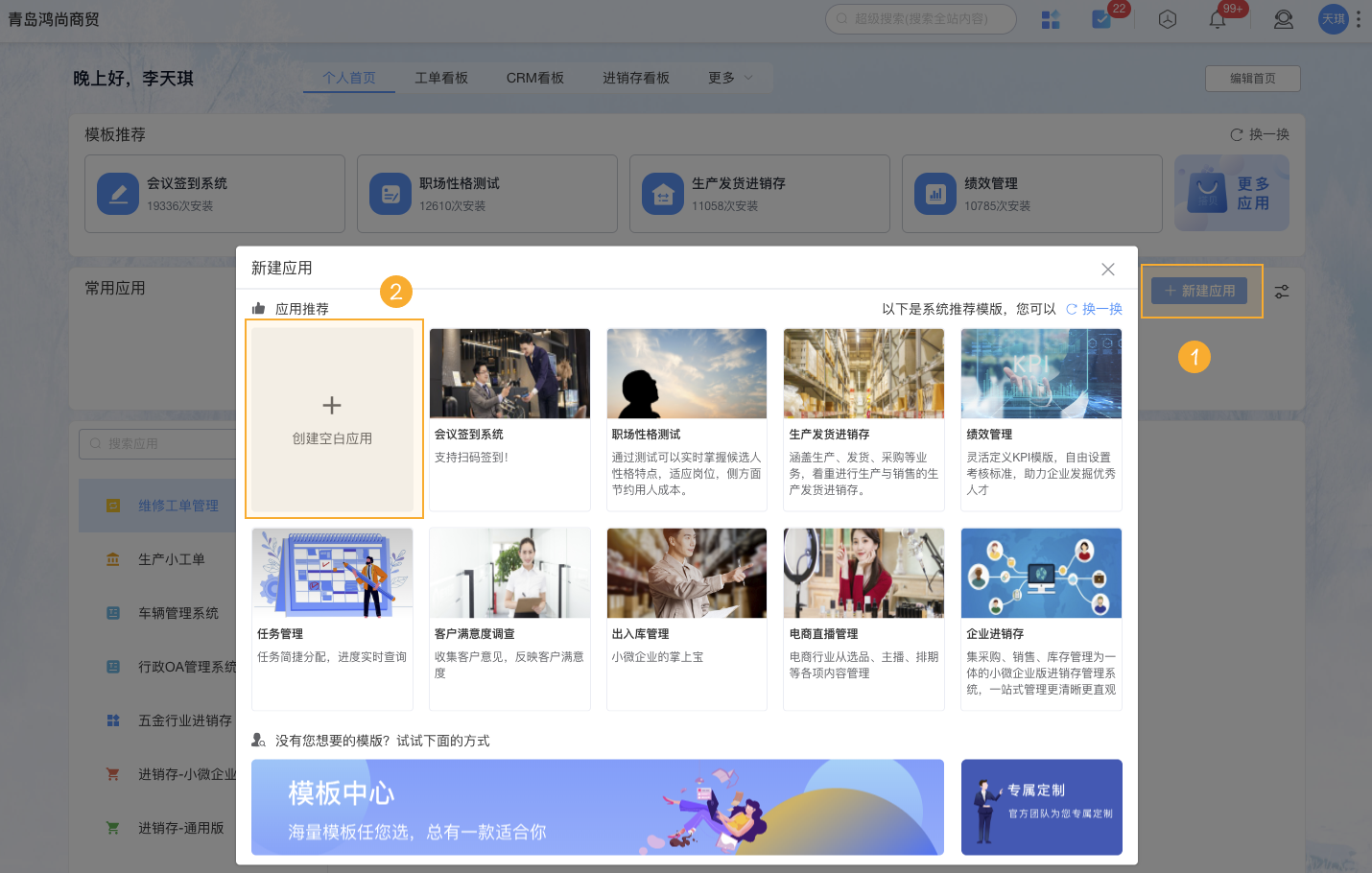The image size is (1372, 873).
Task: Click the 生产发货进销存 warehouse icon
Action: coord(662,194)
